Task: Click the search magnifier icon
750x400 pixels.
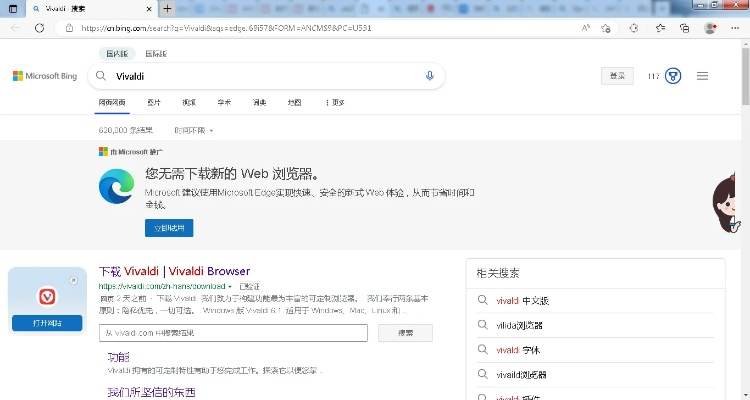Action: point(101,76)
